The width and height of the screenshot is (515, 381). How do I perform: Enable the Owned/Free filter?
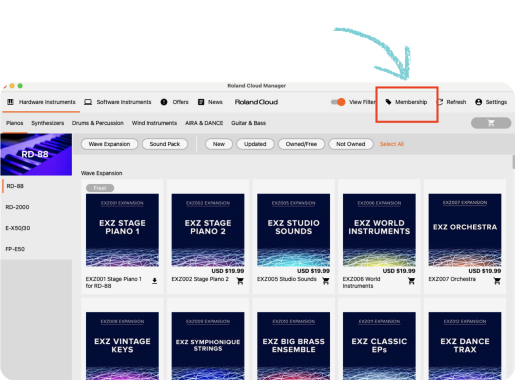[301, 144]
